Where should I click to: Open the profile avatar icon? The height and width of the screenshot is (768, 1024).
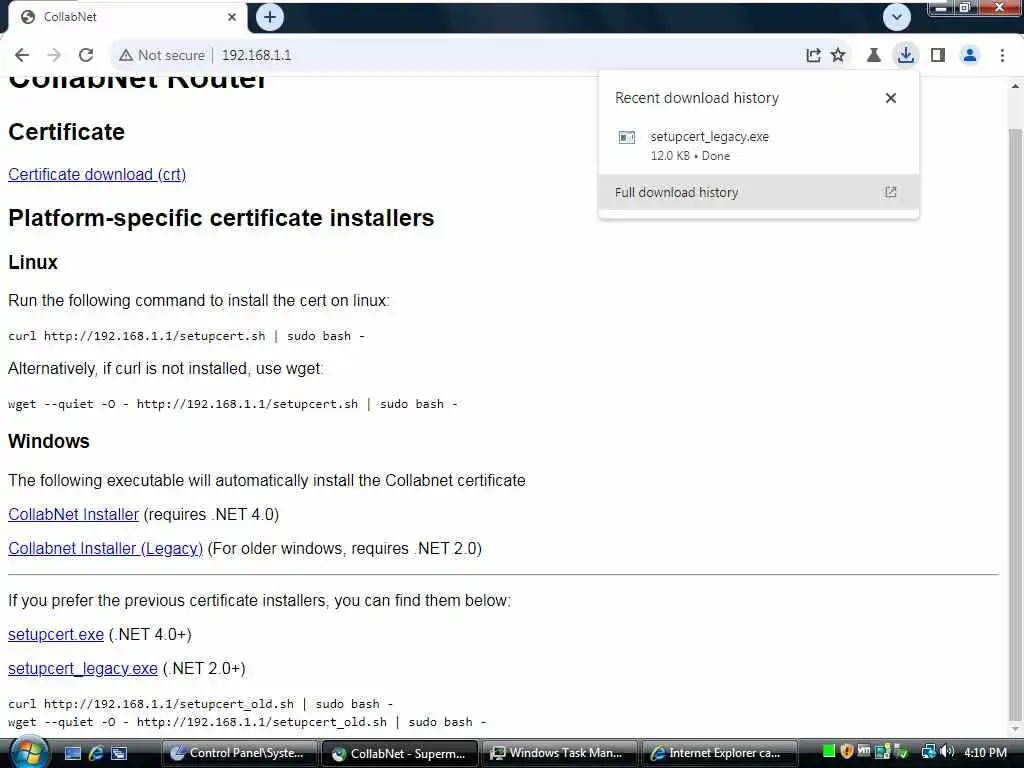[970, 56]
